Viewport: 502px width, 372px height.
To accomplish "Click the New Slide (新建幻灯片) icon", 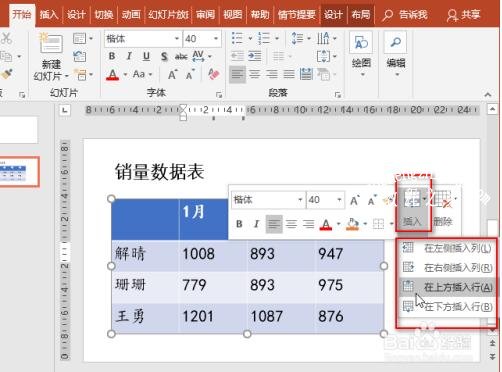I will [51, 44].
